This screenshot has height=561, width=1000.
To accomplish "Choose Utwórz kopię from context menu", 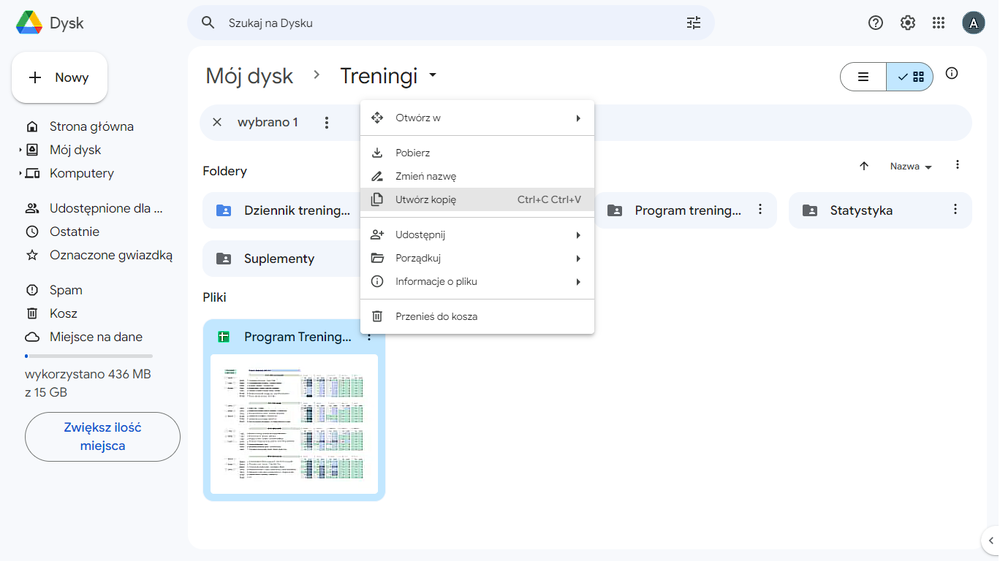I will click(426, 199).
